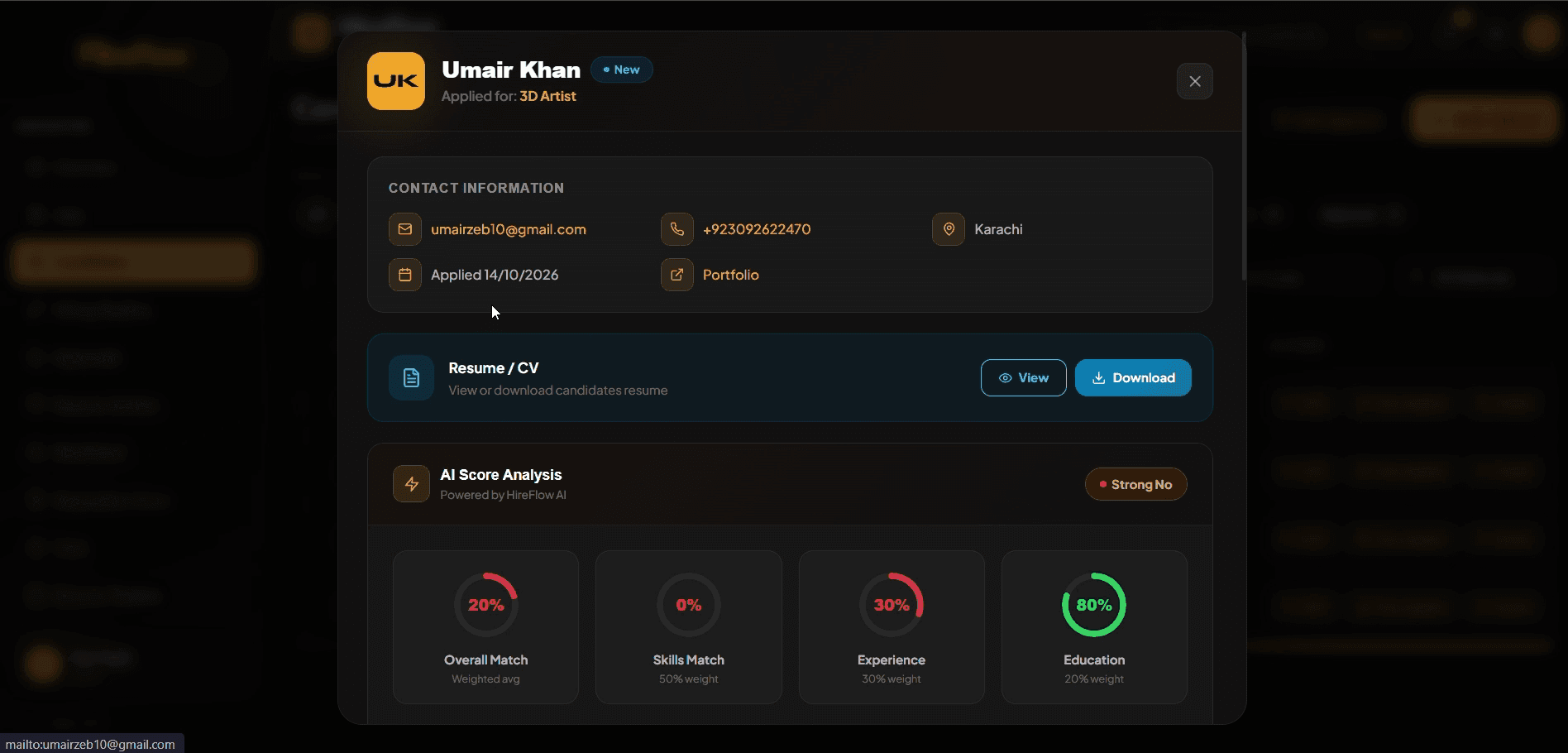Screen dimensions: 1568x753
Task: Click the 80% Education gauge
Action: click(1094, 605)
